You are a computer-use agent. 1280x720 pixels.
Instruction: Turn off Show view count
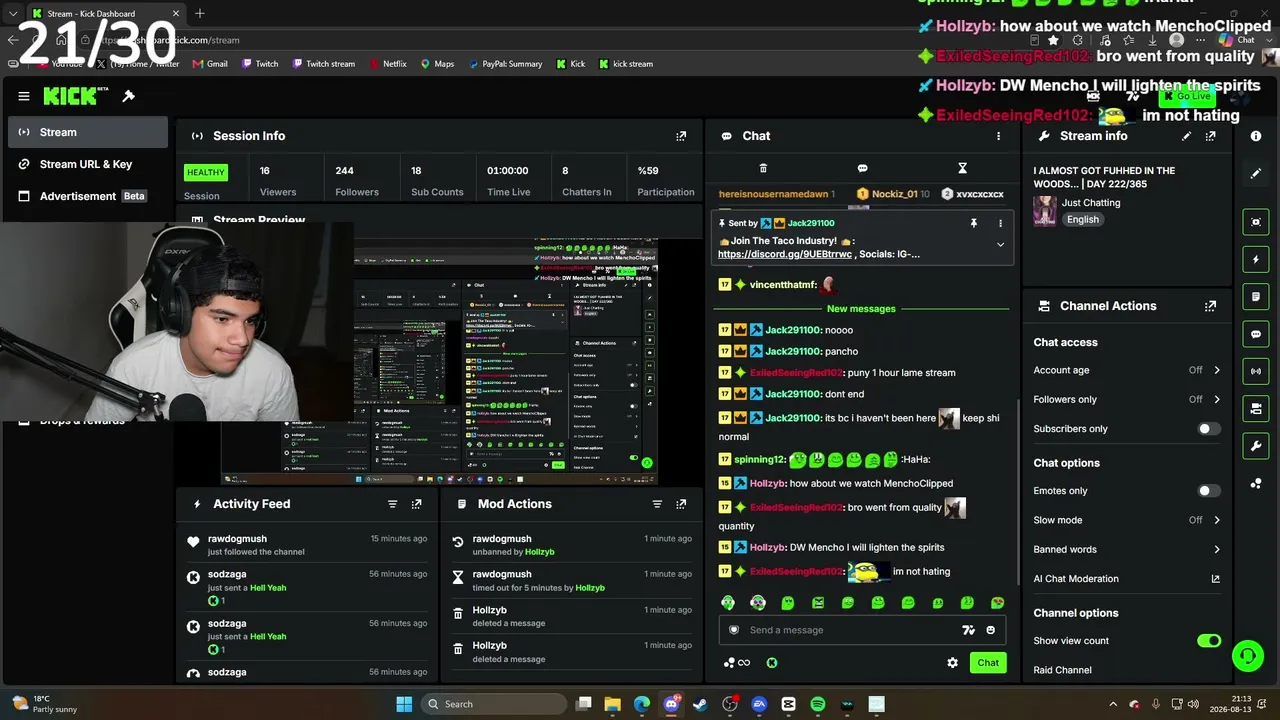[x=1209, y=641]
